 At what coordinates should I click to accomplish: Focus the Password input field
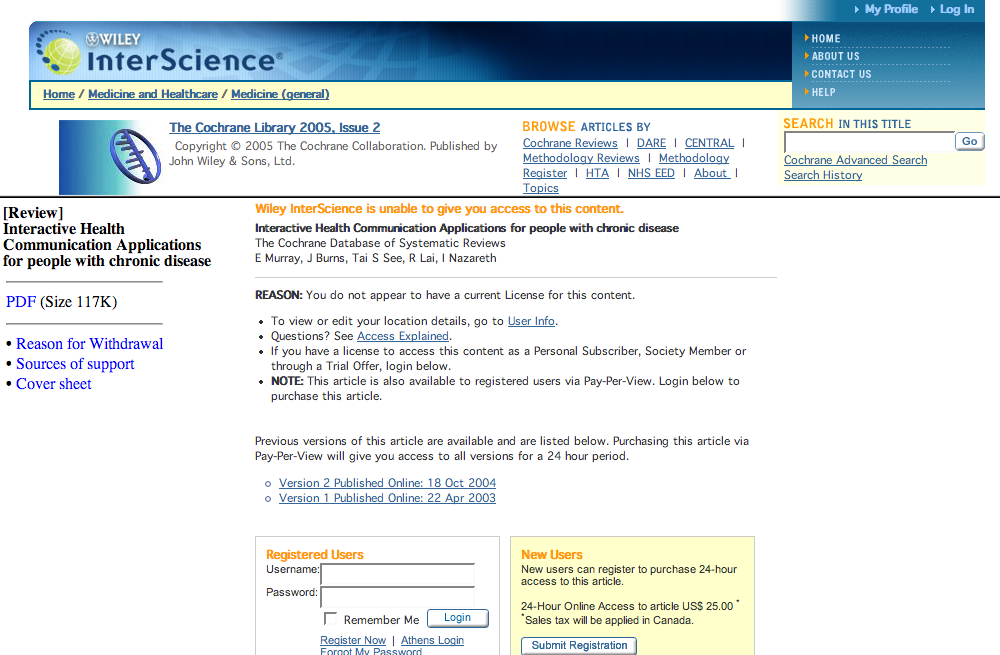pos(397,596)
